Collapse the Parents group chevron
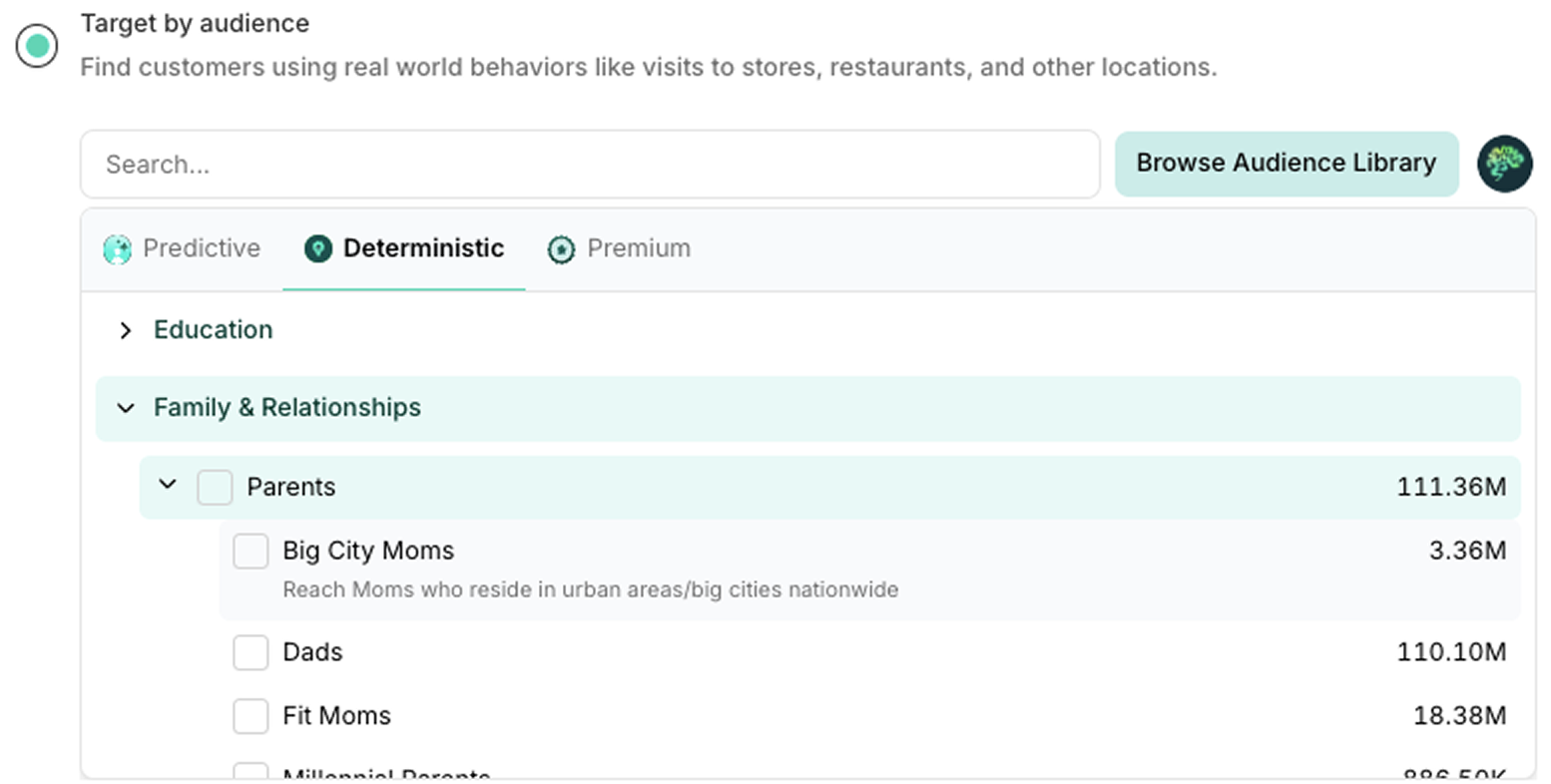This screenshot has height=784, width=1551. point(168,485)
